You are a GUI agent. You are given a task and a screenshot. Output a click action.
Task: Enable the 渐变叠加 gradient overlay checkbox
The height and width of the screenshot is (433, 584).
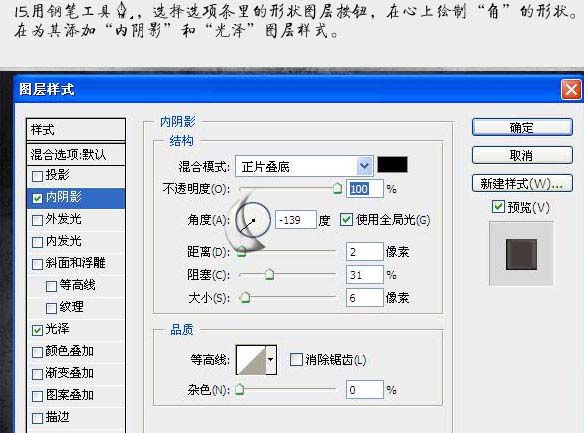coord(37,374)
